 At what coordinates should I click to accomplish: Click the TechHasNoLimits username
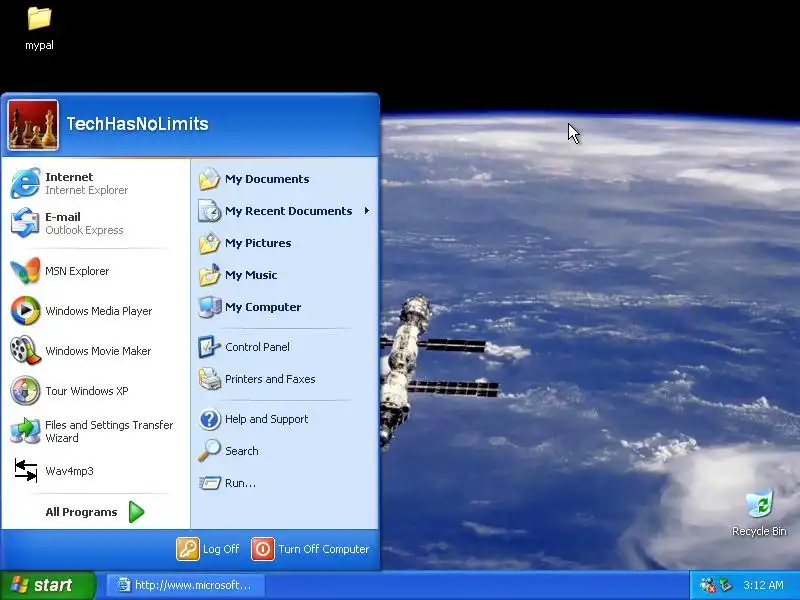[137, 123]
